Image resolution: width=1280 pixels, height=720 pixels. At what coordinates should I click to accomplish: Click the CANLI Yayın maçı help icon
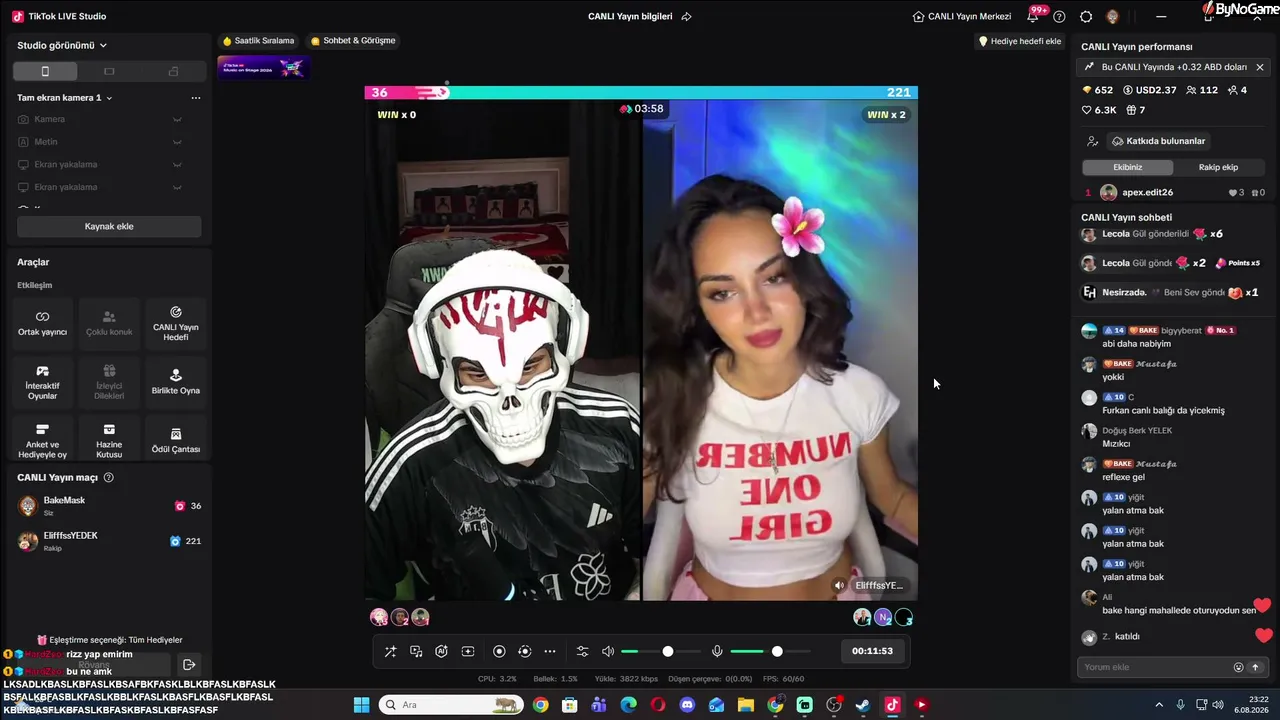(x=109, y=478)
